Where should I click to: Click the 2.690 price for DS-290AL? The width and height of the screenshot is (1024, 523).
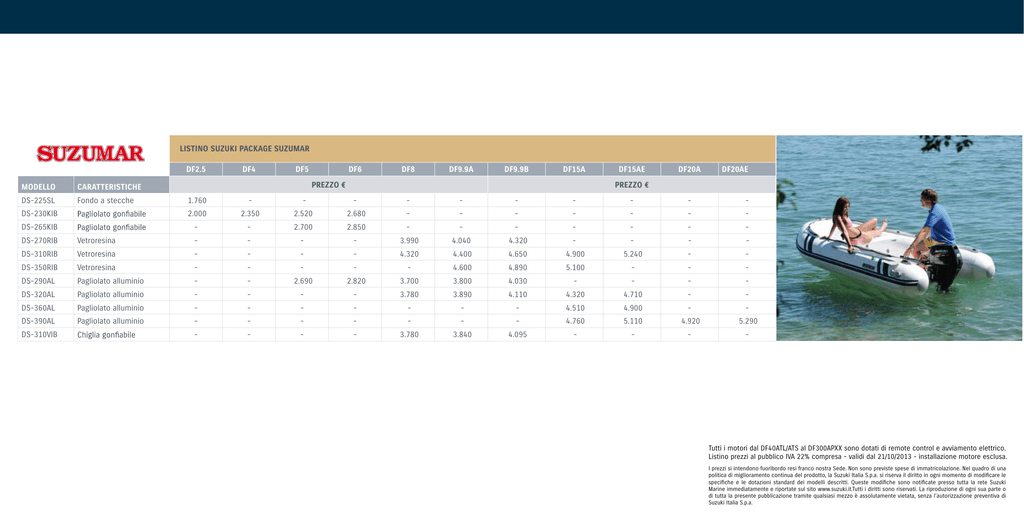[303, 281]
